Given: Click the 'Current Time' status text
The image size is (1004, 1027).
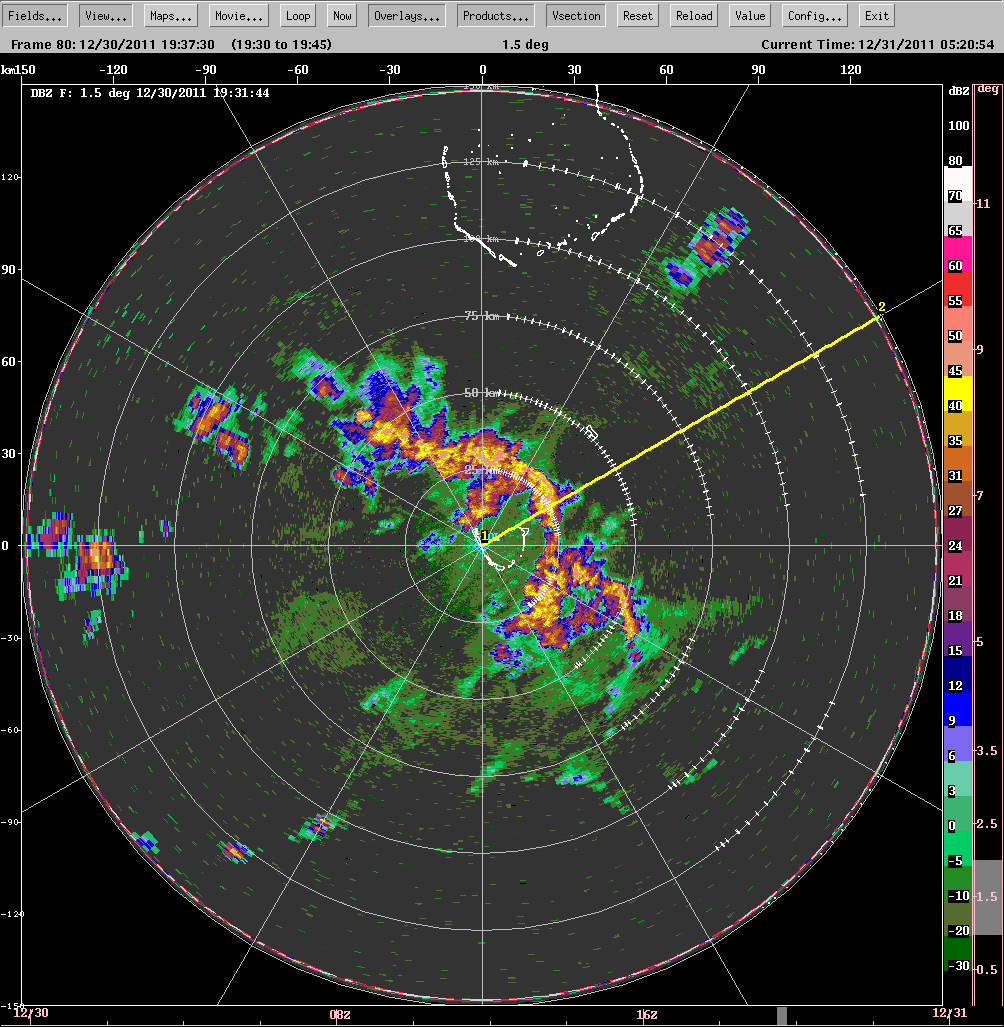Looking at the screenshot, I should (x=808, y=45).
